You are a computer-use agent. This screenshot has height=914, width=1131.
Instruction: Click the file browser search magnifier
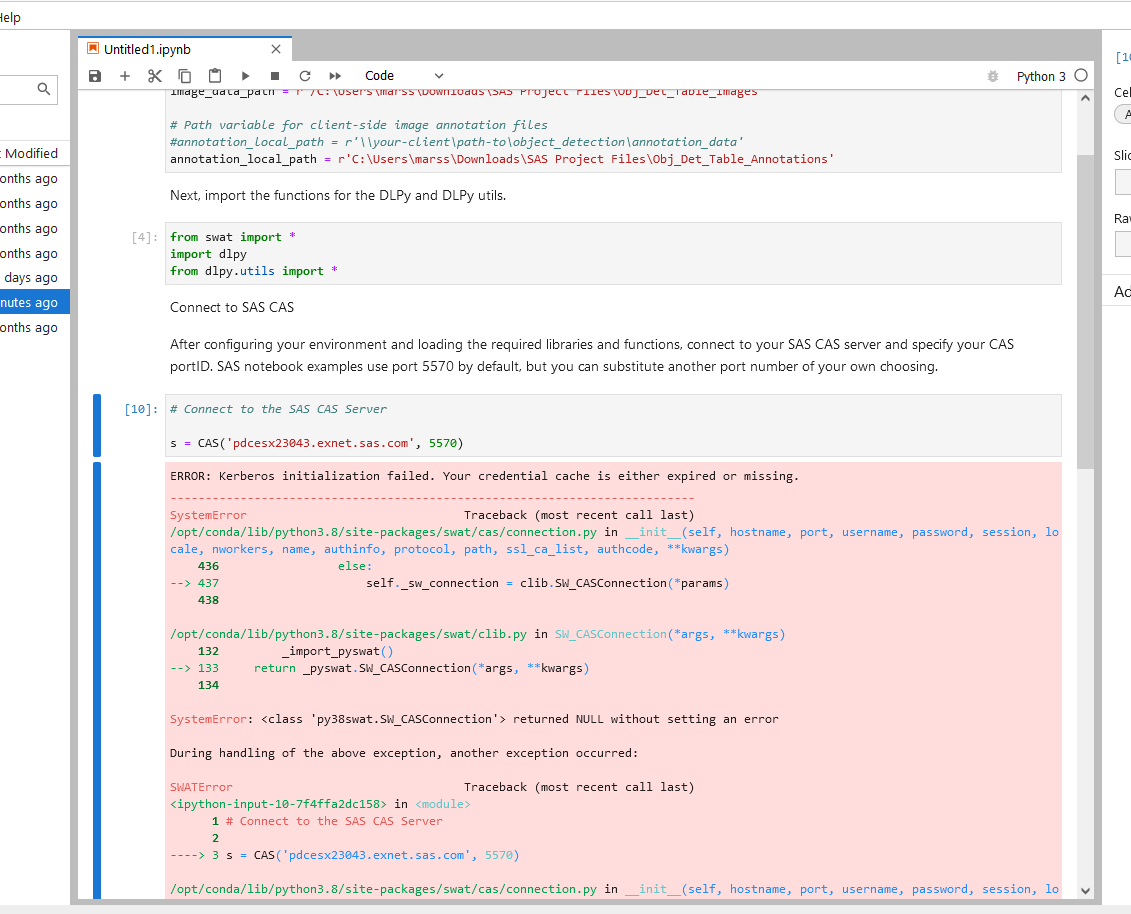click(x=44, y=90)
